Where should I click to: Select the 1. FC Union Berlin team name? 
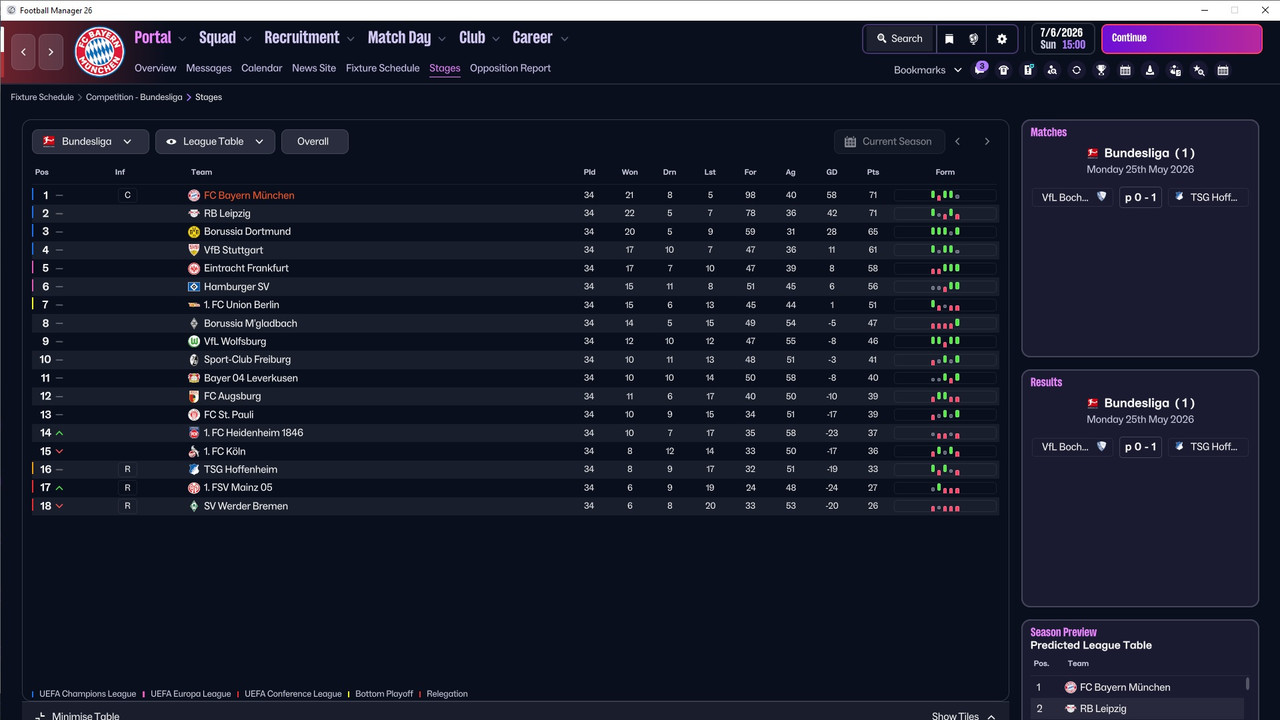click(x=242, y=305)
